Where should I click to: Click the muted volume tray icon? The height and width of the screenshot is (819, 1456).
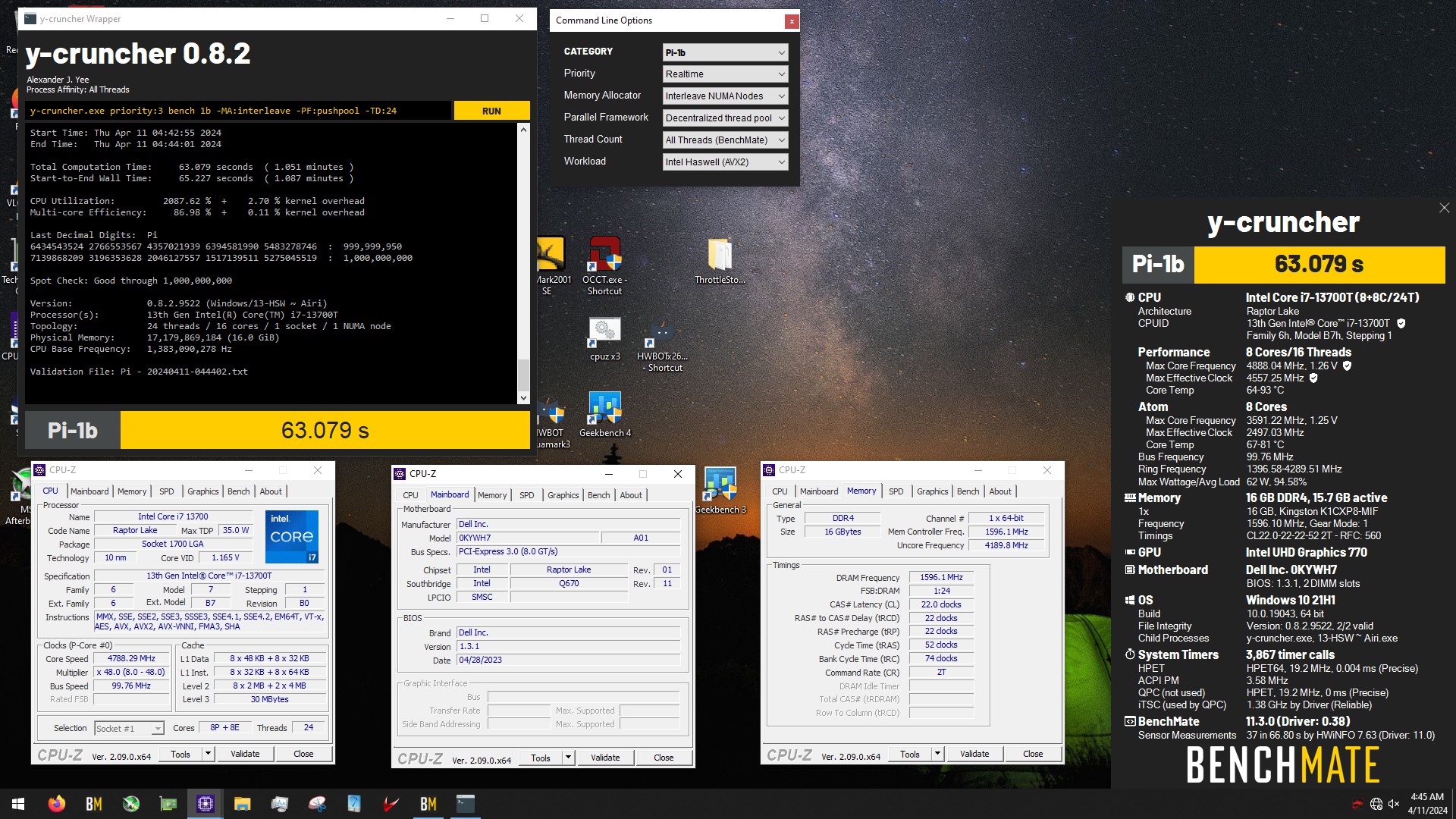tap(1394, 804)
